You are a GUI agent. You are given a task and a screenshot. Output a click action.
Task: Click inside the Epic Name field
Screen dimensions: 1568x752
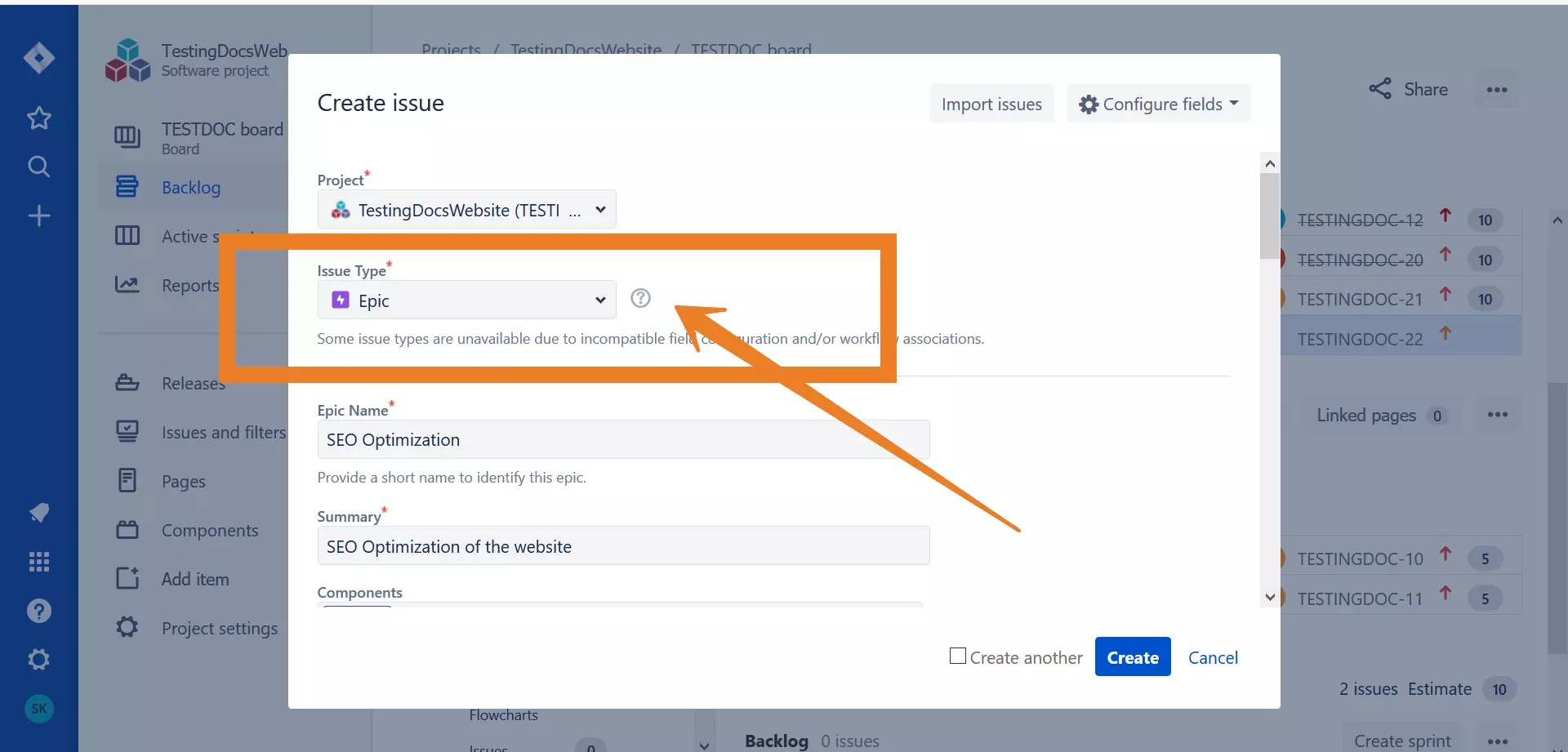623,439
